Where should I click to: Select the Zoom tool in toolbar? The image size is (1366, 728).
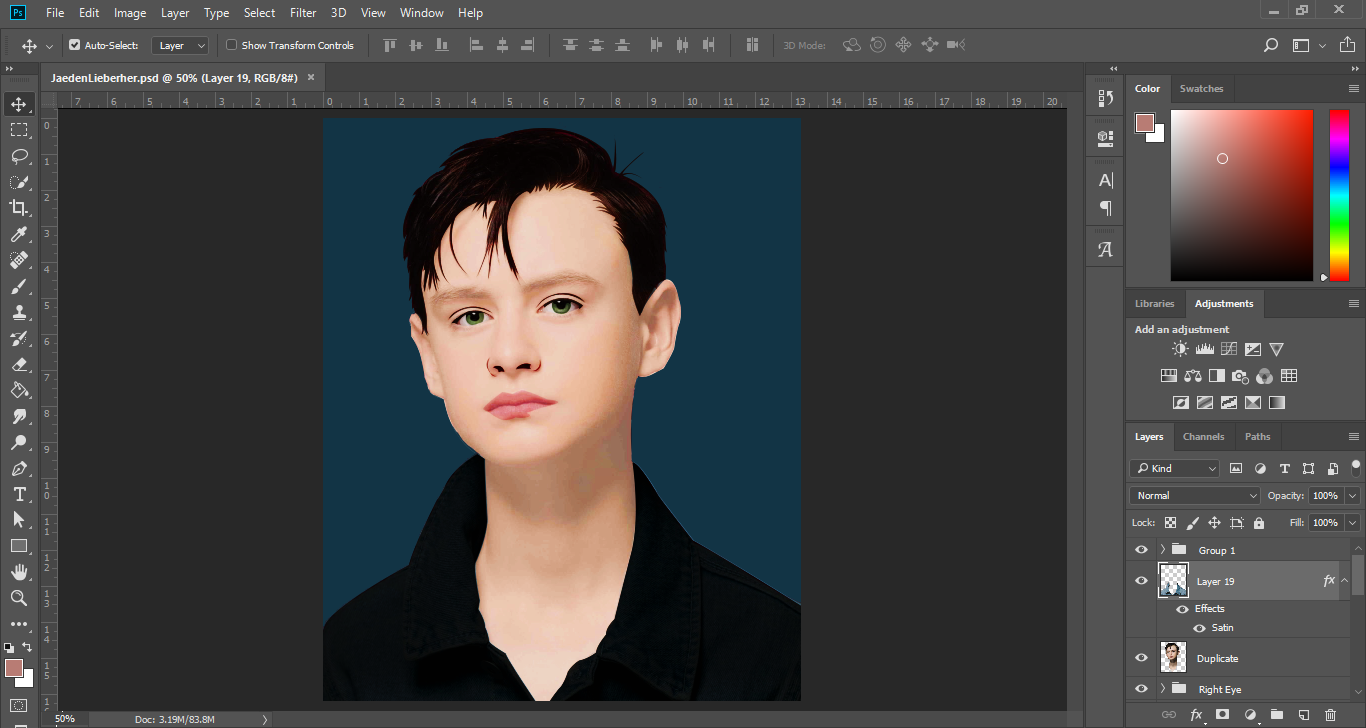[19, 598]
